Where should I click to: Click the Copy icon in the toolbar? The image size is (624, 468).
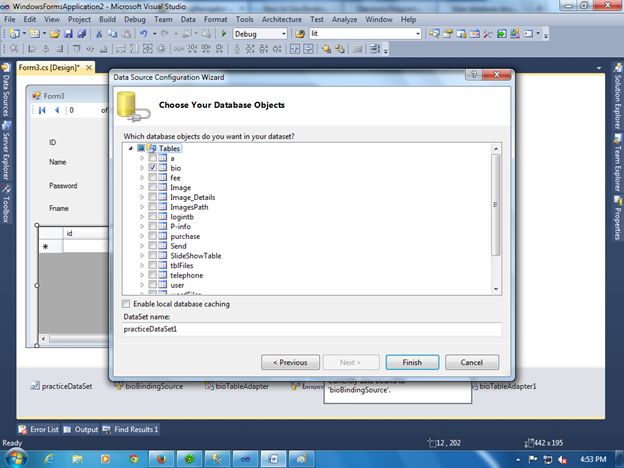point(113,34)
